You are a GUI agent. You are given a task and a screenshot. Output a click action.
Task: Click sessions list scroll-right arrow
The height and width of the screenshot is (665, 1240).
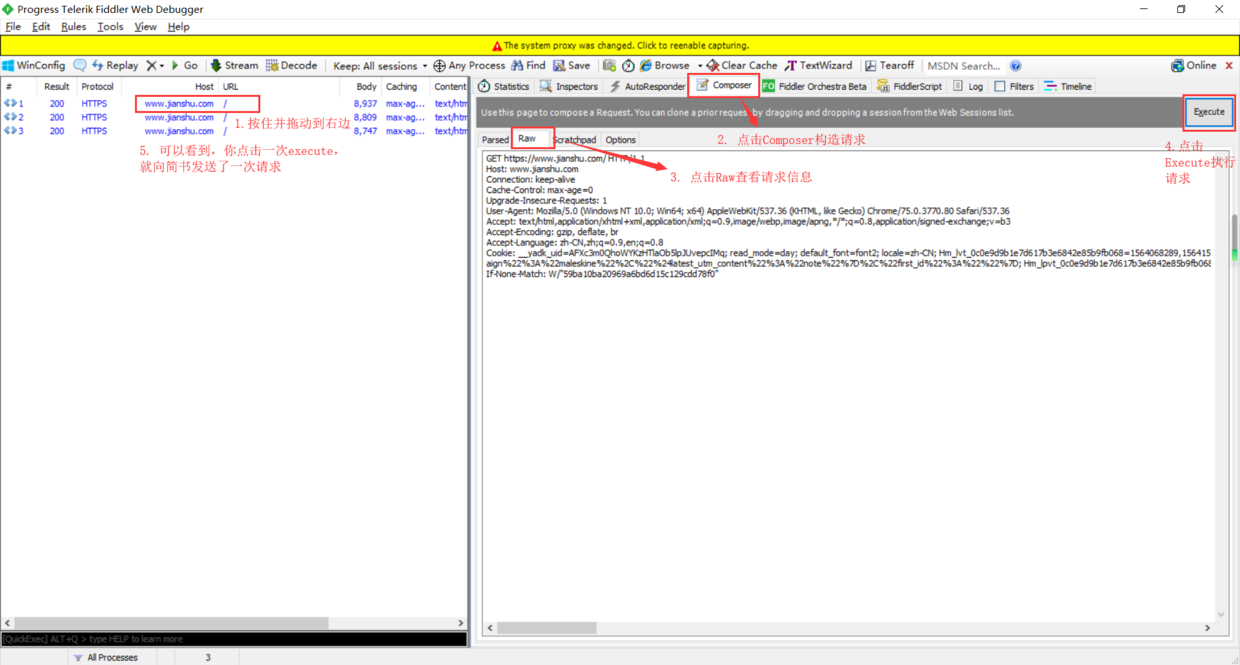click(461, 623)
